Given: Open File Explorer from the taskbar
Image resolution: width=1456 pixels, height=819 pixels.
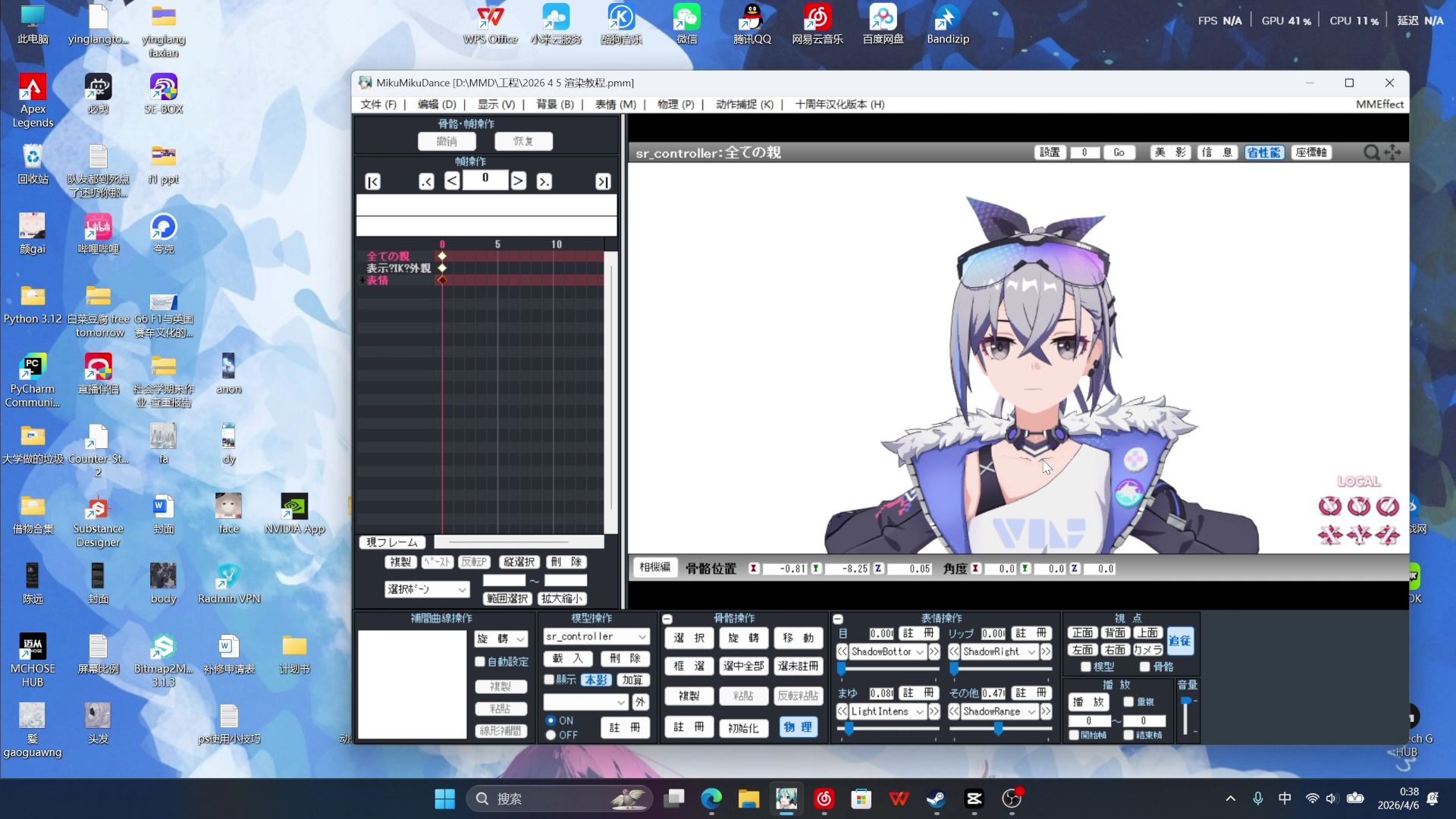Looking at the screenshot, I should (x=748, y=799).
